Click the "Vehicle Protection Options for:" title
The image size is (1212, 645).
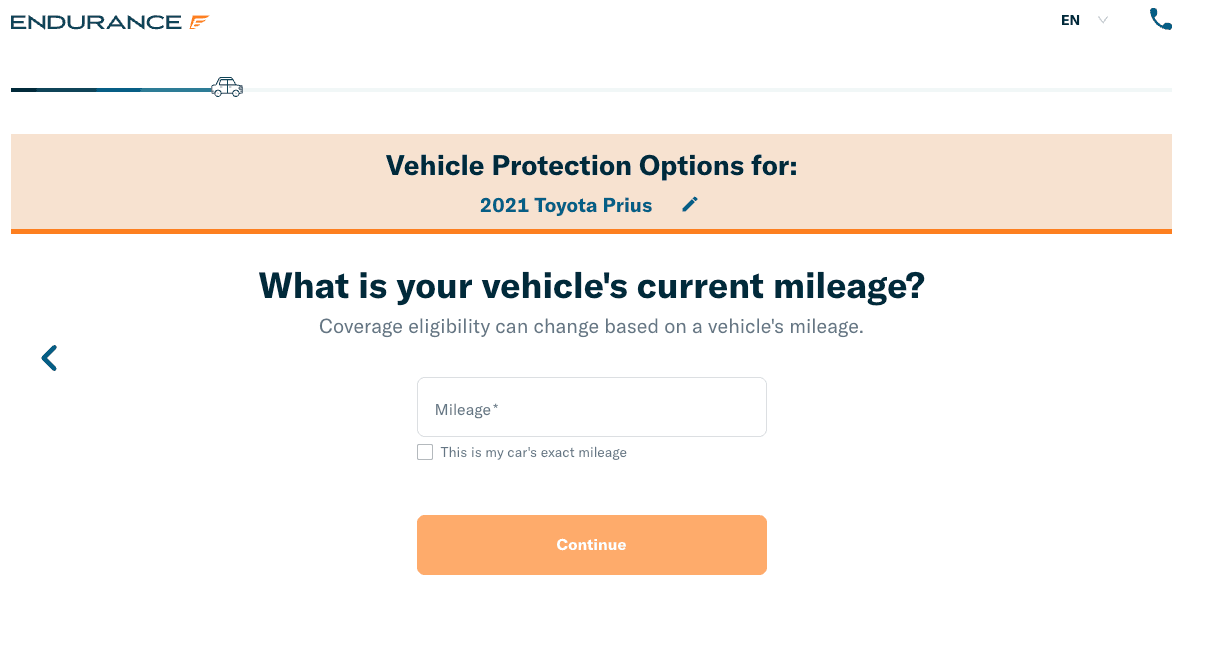591,165
